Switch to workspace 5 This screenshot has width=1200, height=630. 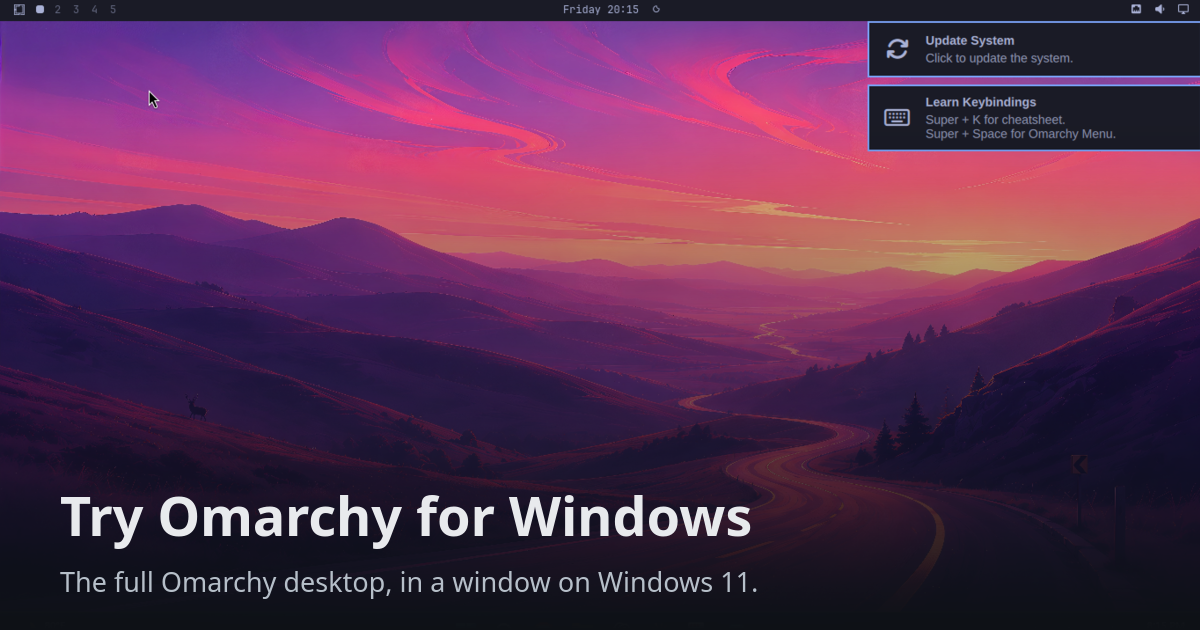113,9
